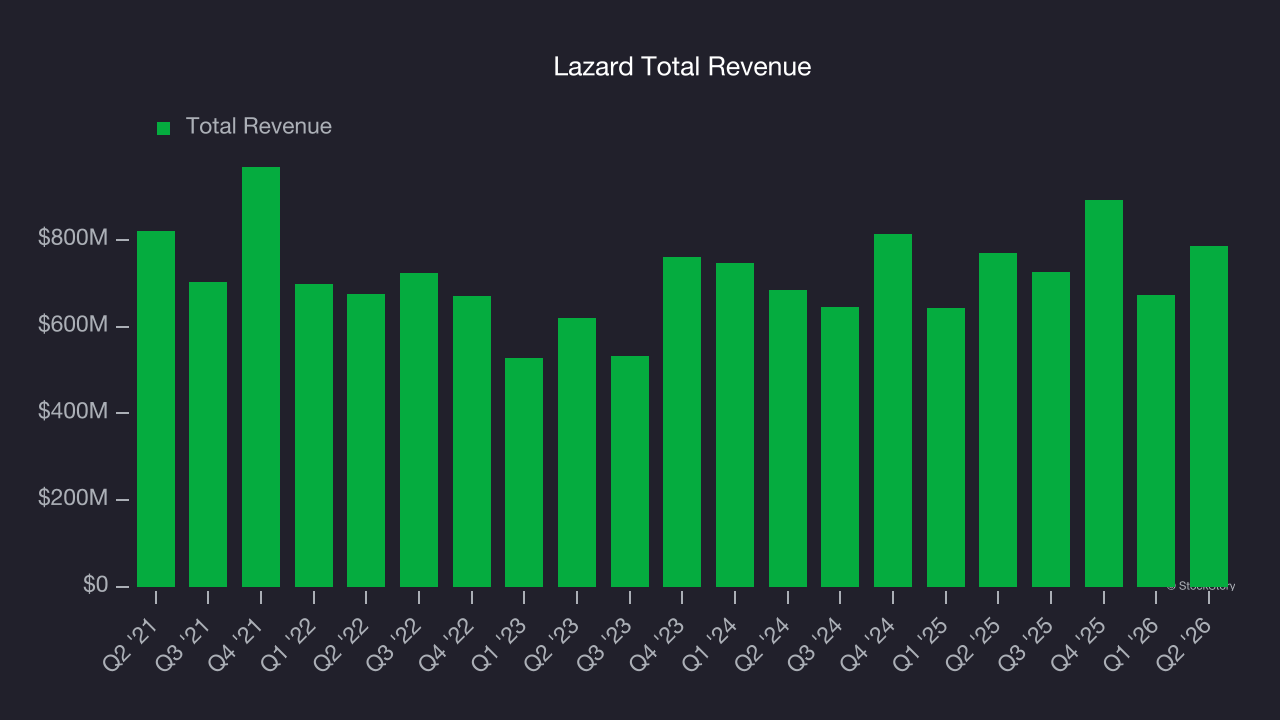Image resolution: width=1280 pixels, height=720 pixels.
Task: Pick the Q3 '24 revenue bar
Action: point(840,447)
